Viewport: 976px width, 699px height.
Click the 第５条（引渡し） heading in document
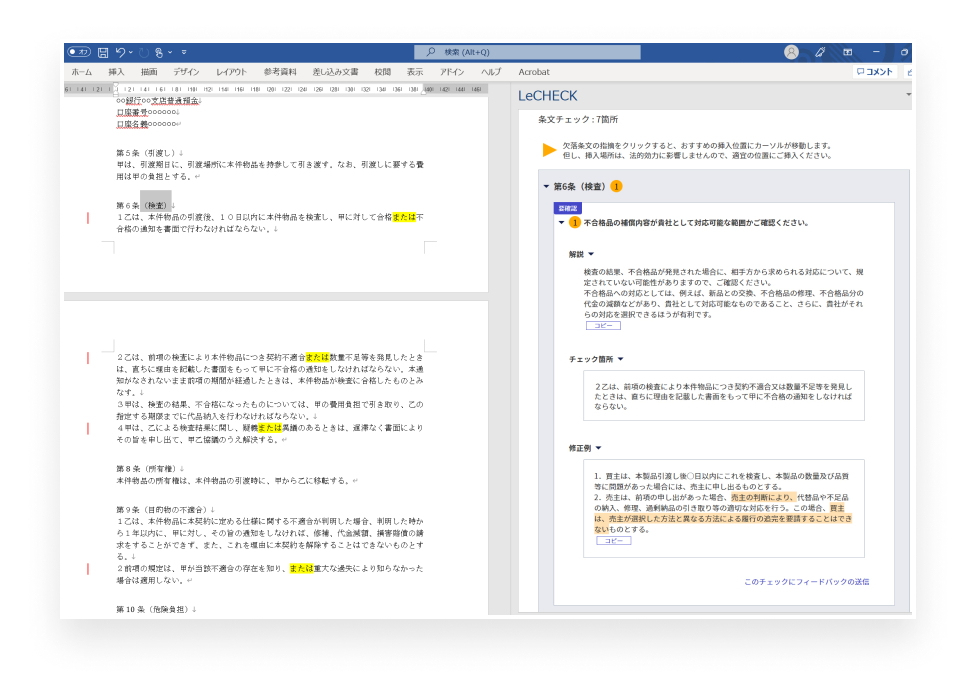click(x=147, y=152)
